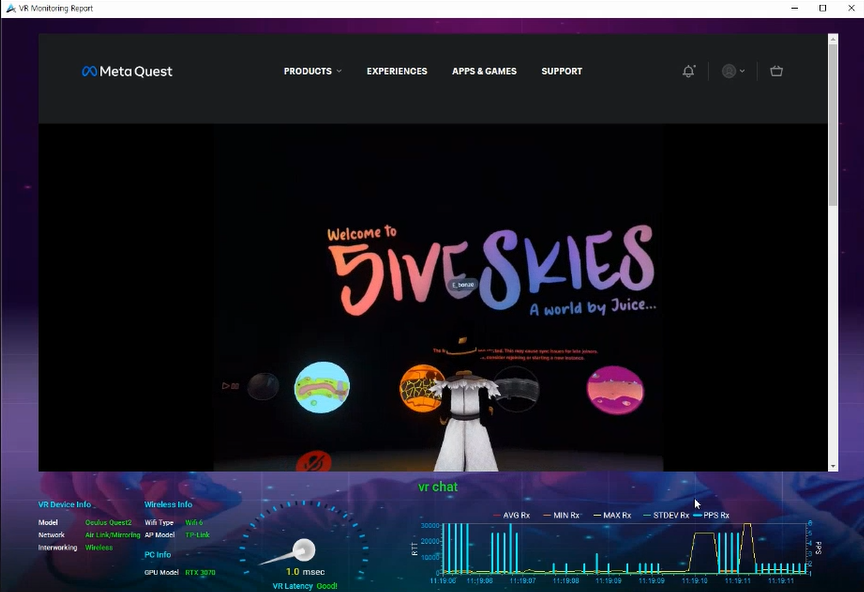Select the orange cracked lava planet
The image size is (864, 592).
click(x=419, y=388)
